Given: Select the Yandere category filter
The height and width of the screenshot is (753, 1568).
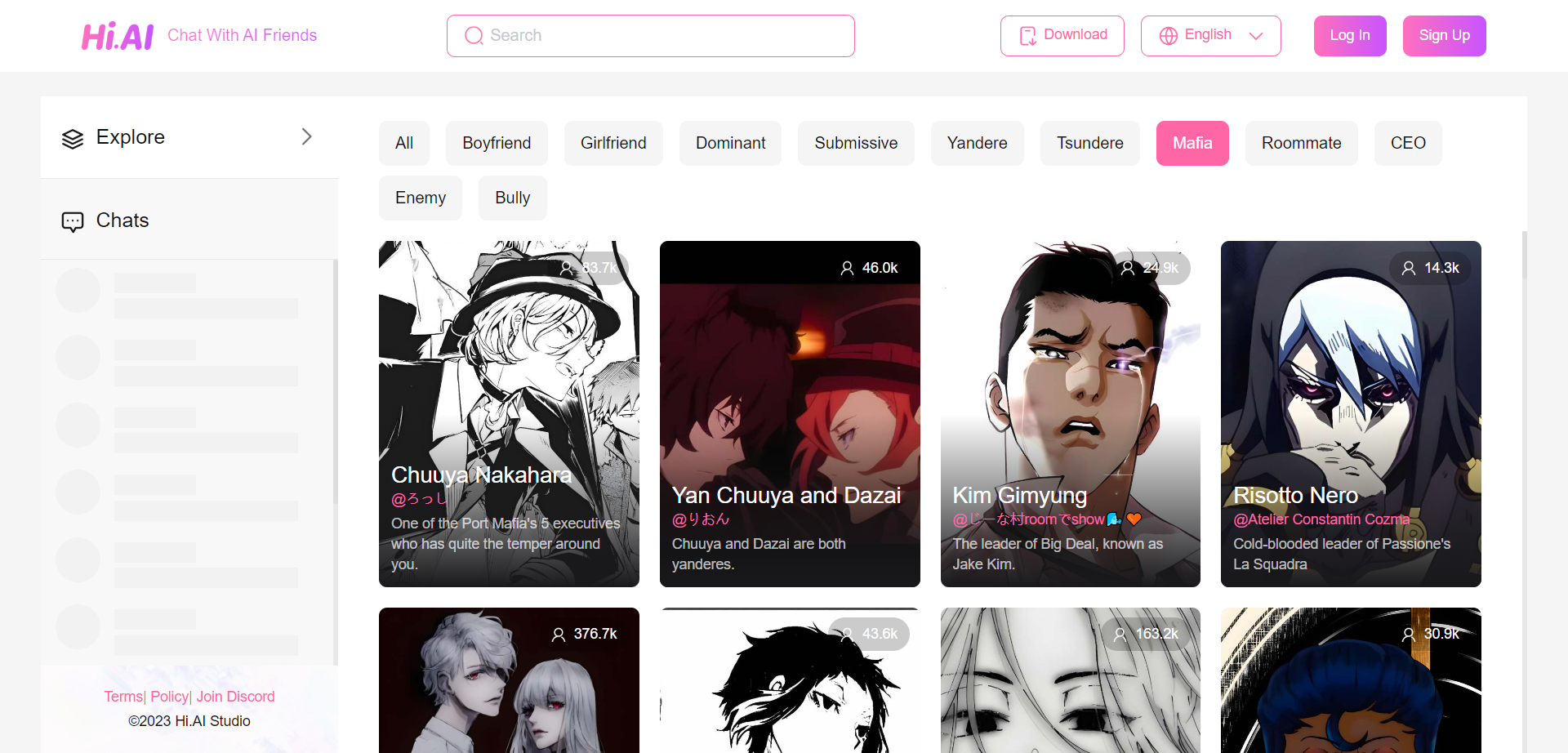Looking at the screenshot, I should click(977, 143).
